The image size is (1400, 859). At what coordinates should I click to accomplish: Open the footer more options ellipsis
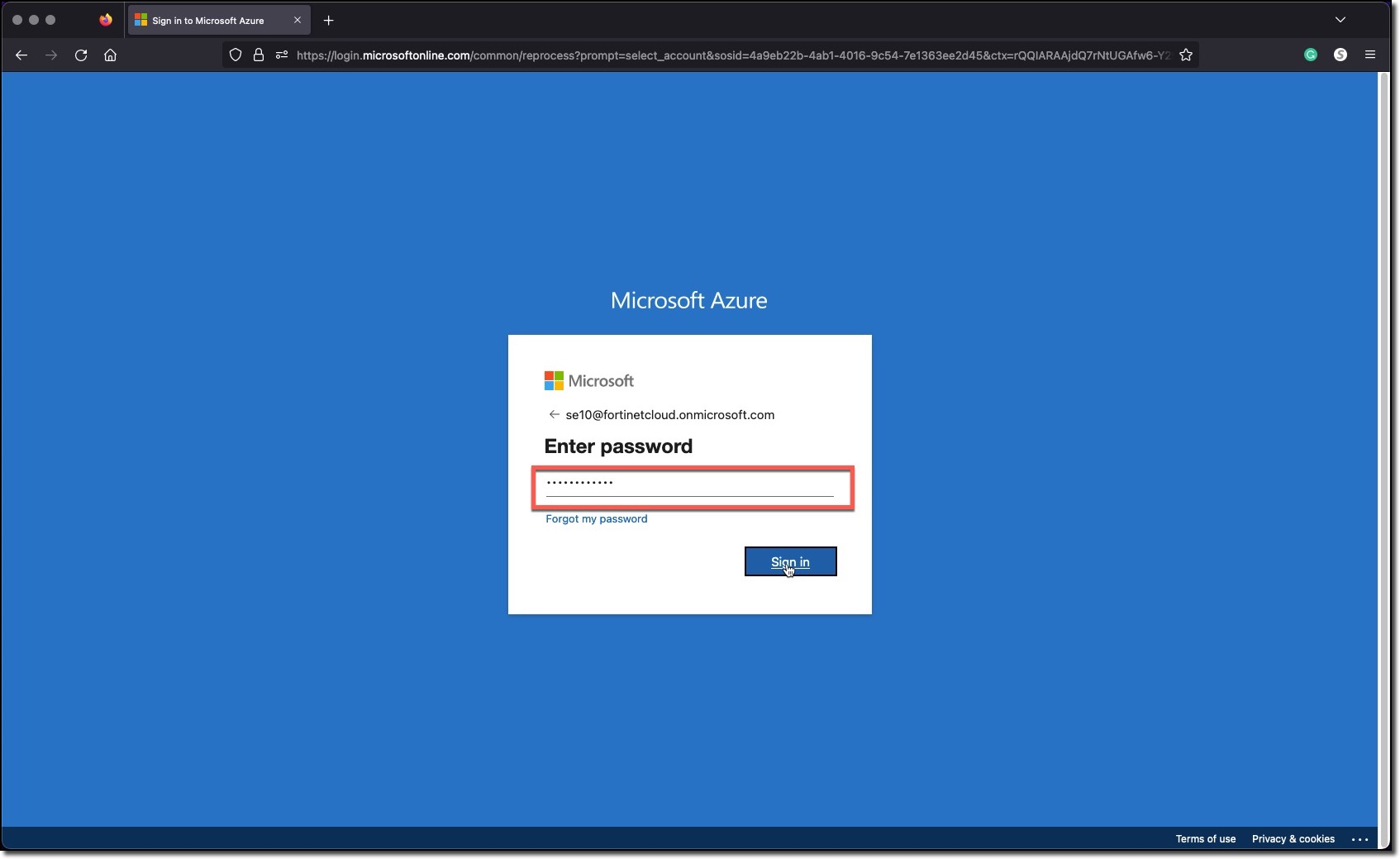(1360, 839)
